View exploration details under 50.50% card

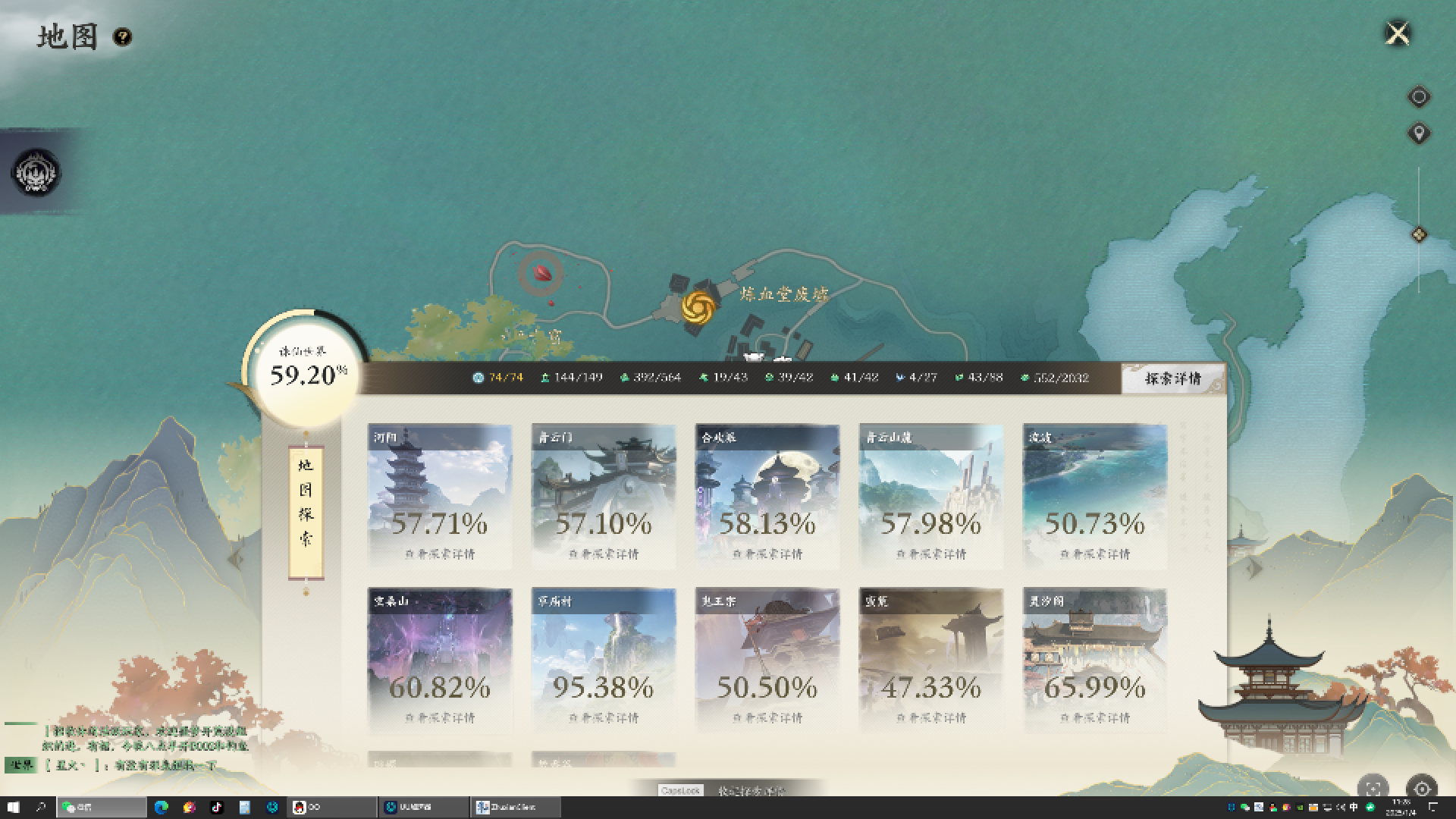pos(767,717)
